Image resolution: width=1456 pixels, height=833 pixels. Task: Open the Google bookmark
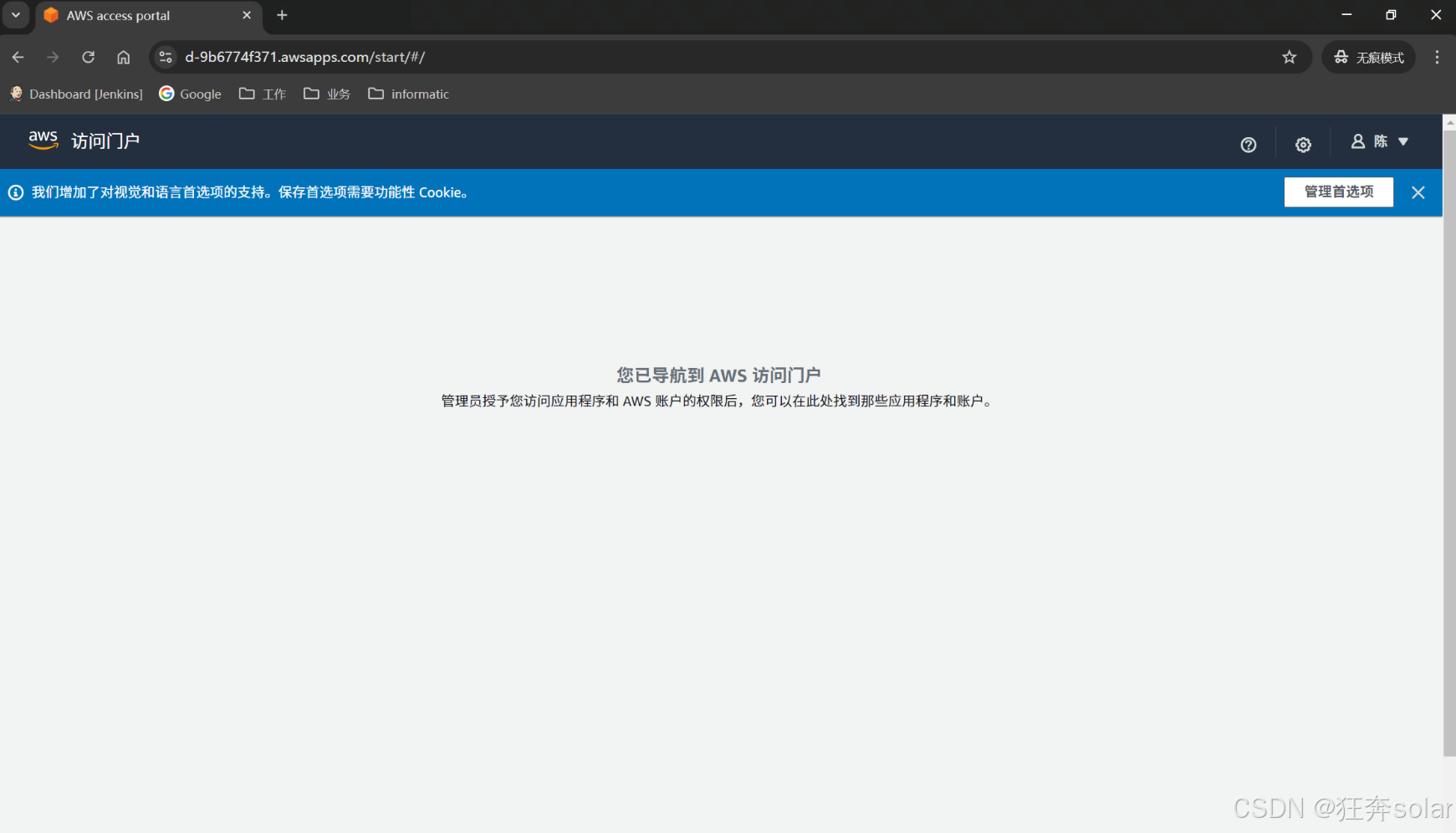[191, 94]
